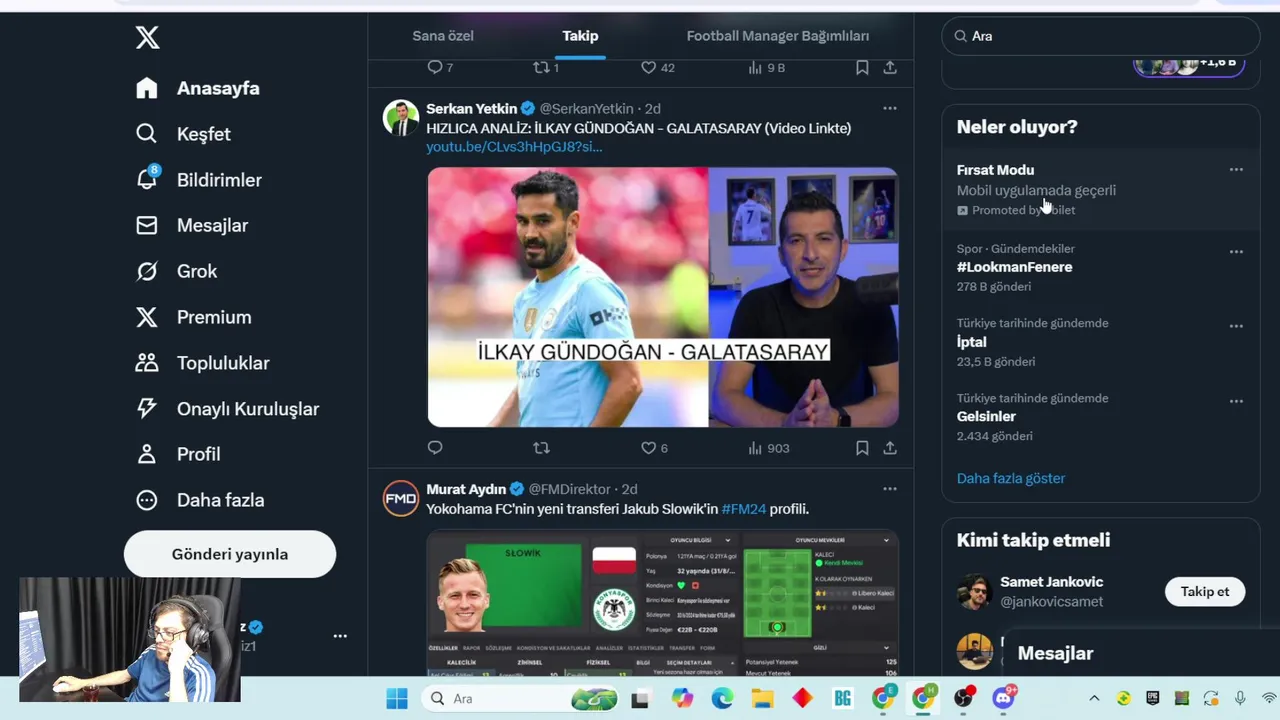Open İptal trending topic

(971, 342)
